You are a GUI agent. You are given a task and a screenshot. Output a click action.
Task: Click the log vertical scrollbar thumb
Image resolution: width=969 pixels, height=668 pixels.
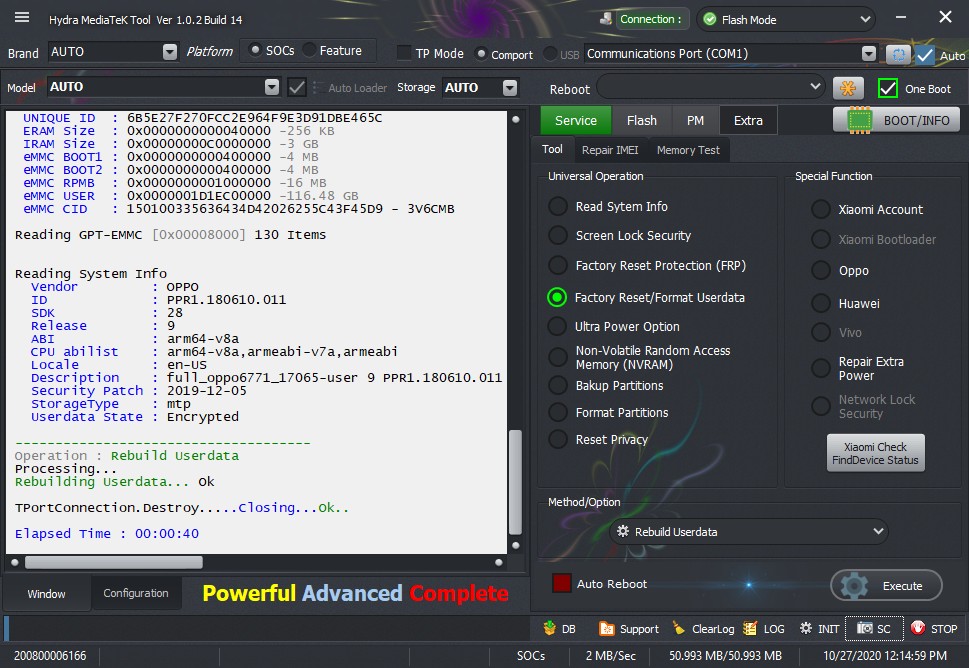(515, 482)
